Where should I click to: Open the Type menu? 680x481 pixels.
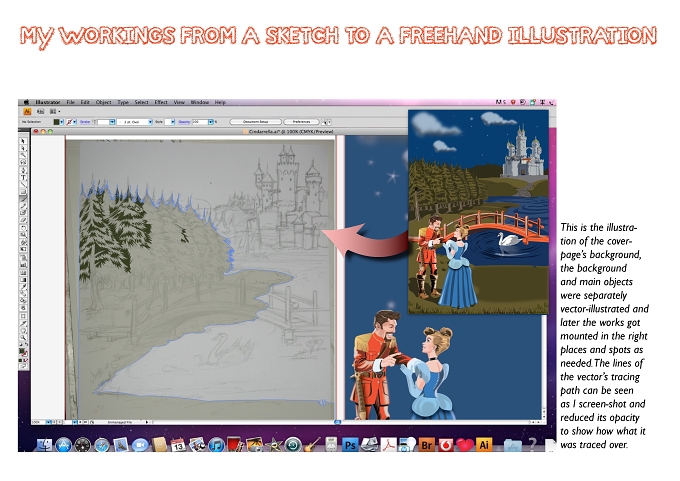[x=123, y=102]
